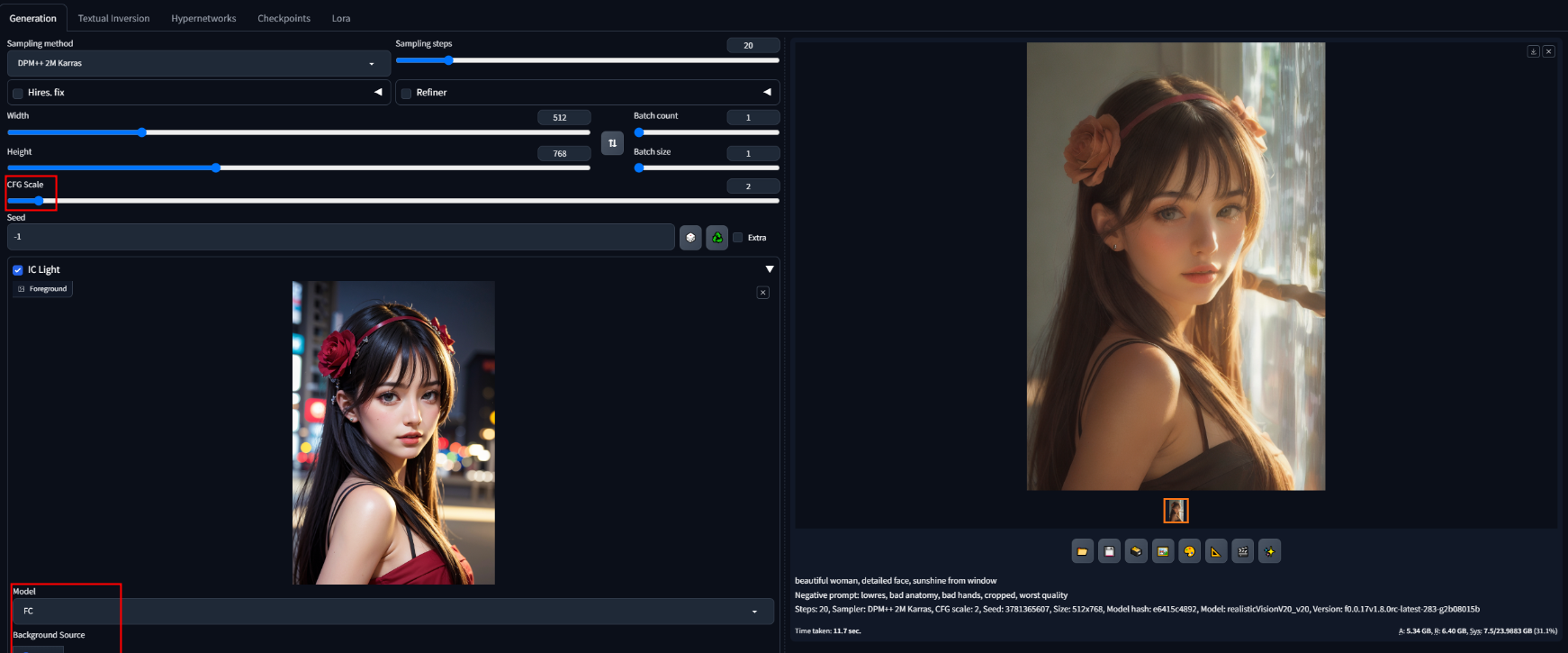The width and height of the screenshot is (1568, 653).
Task: Click the Sampling steps value field
Action: (753, 45)
